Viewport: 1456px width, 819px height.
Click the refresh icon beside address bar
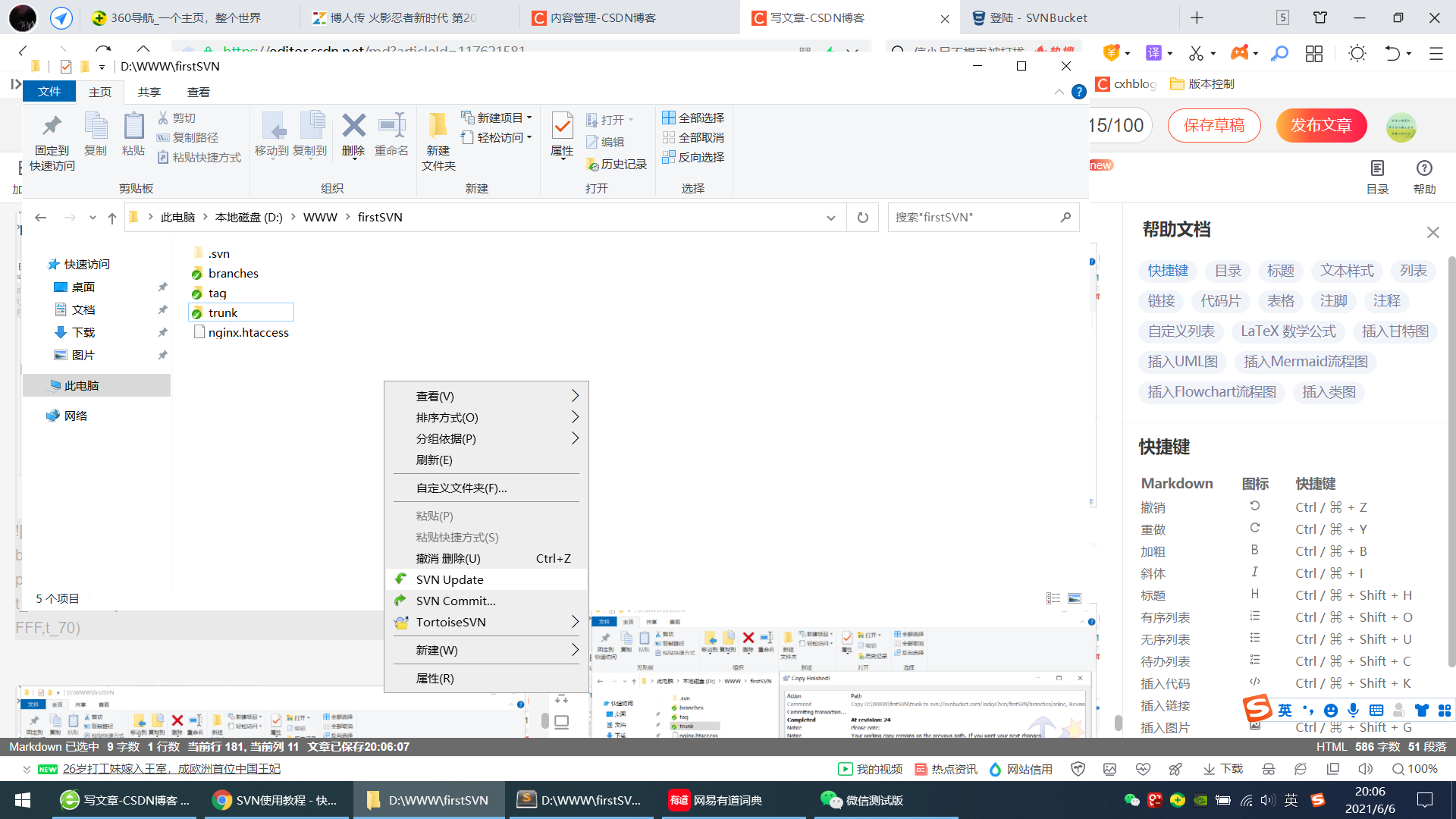coord(862,218)
